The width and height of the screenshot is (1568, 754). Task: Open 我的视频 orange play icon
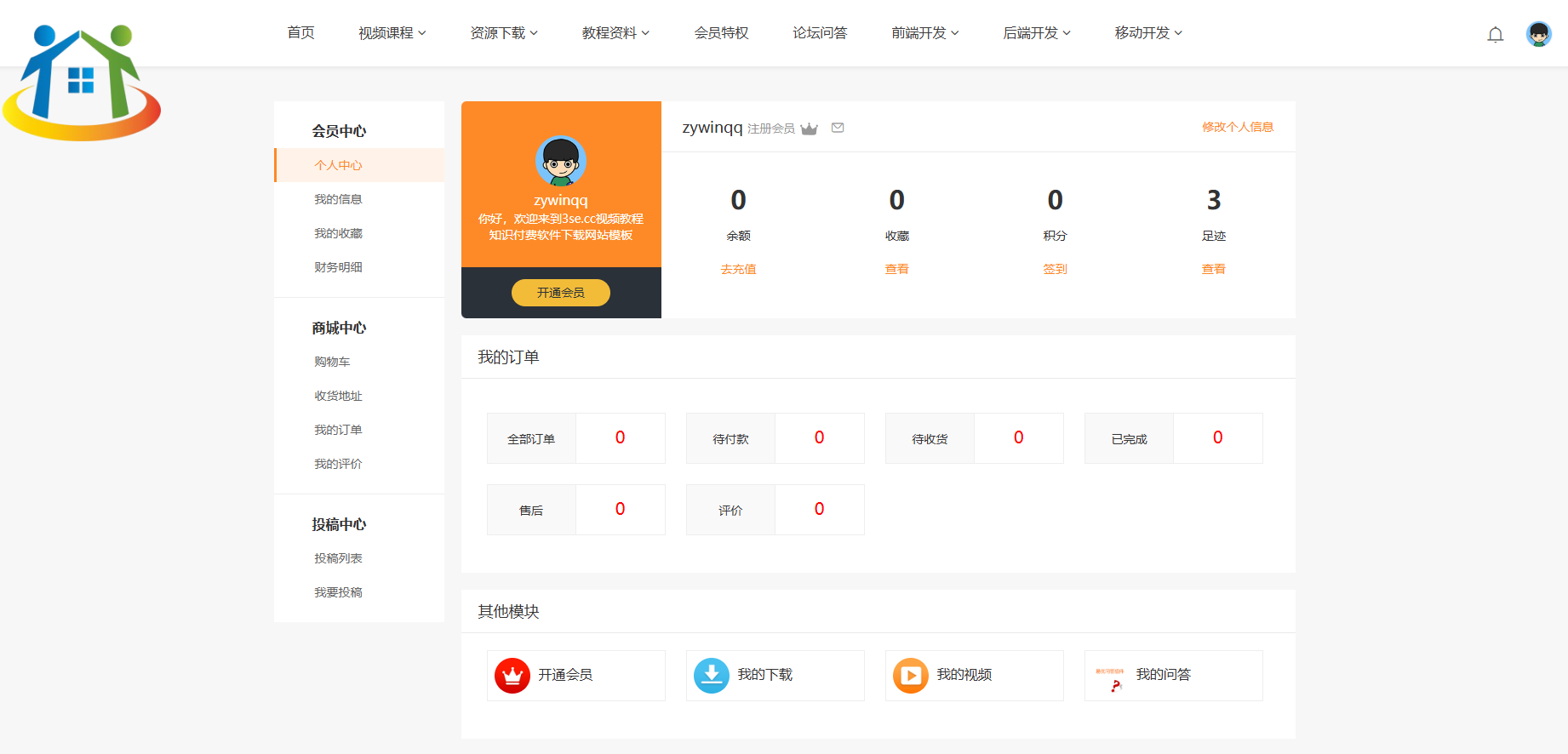coord(911,676)
